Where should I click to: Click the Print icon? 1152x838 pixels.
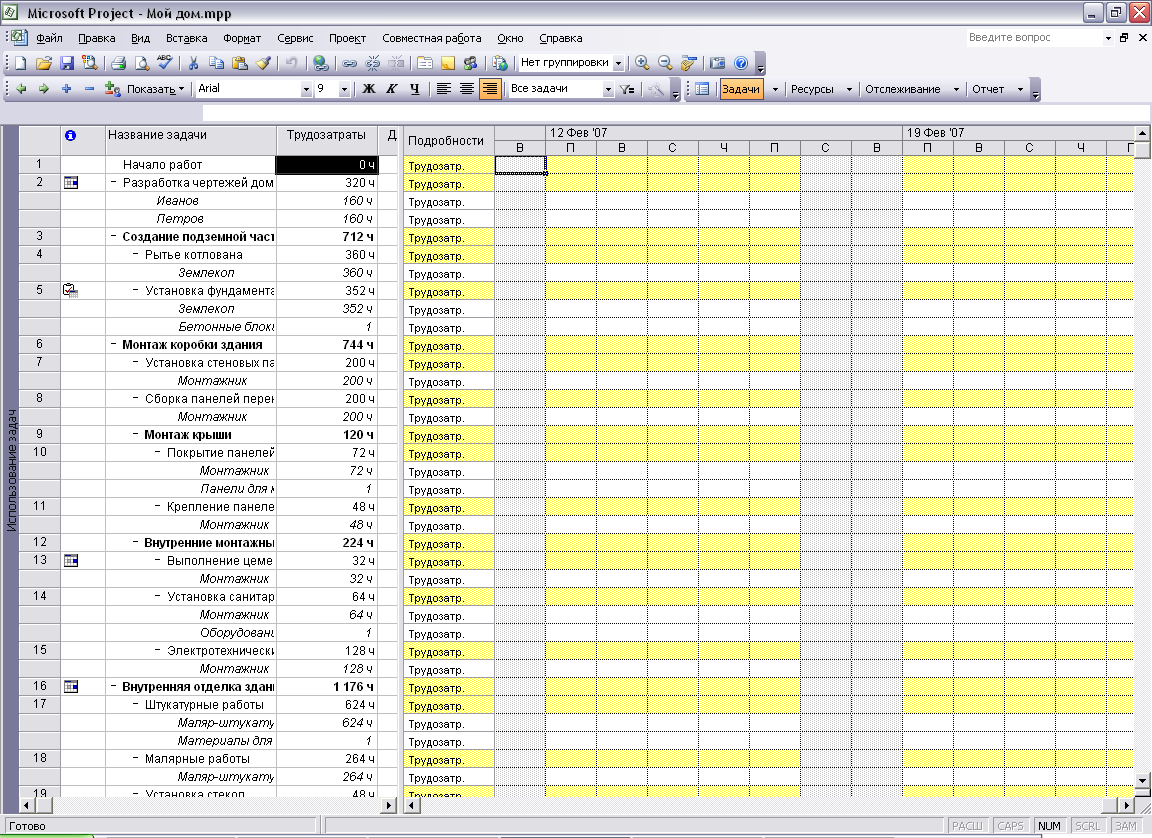click(x=118, y=63)
